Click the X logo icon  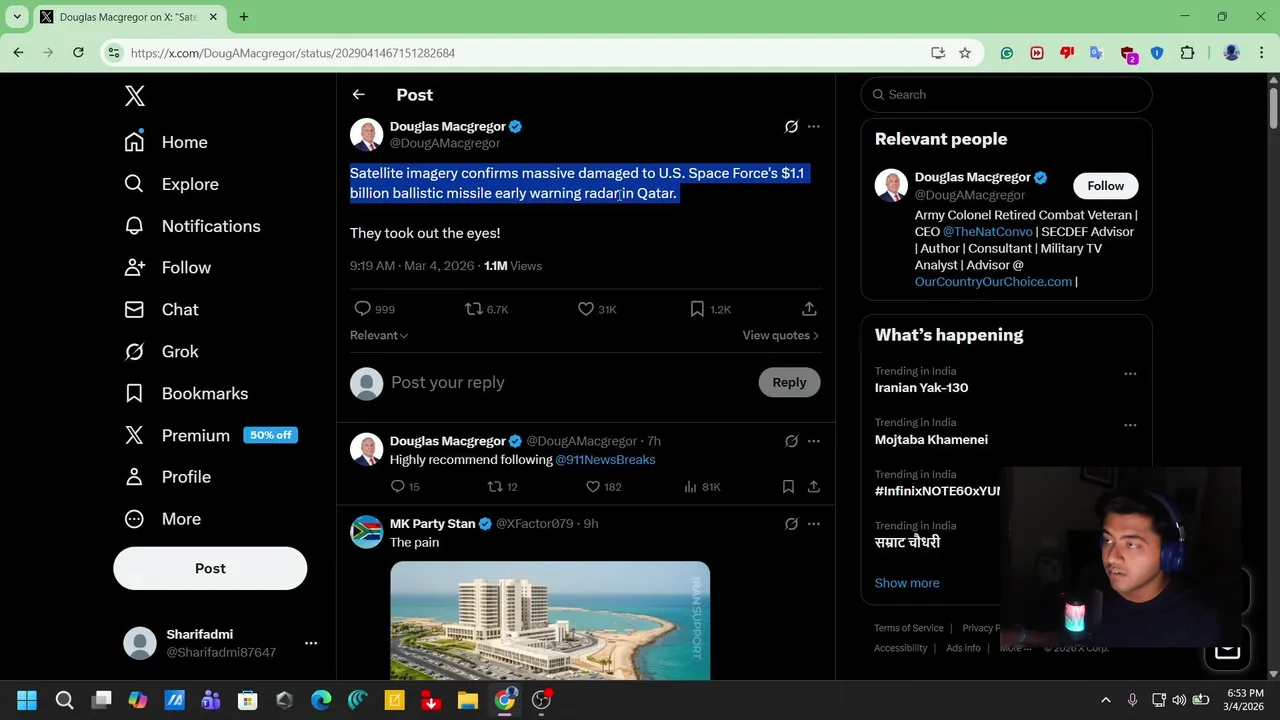click(135, 96)
